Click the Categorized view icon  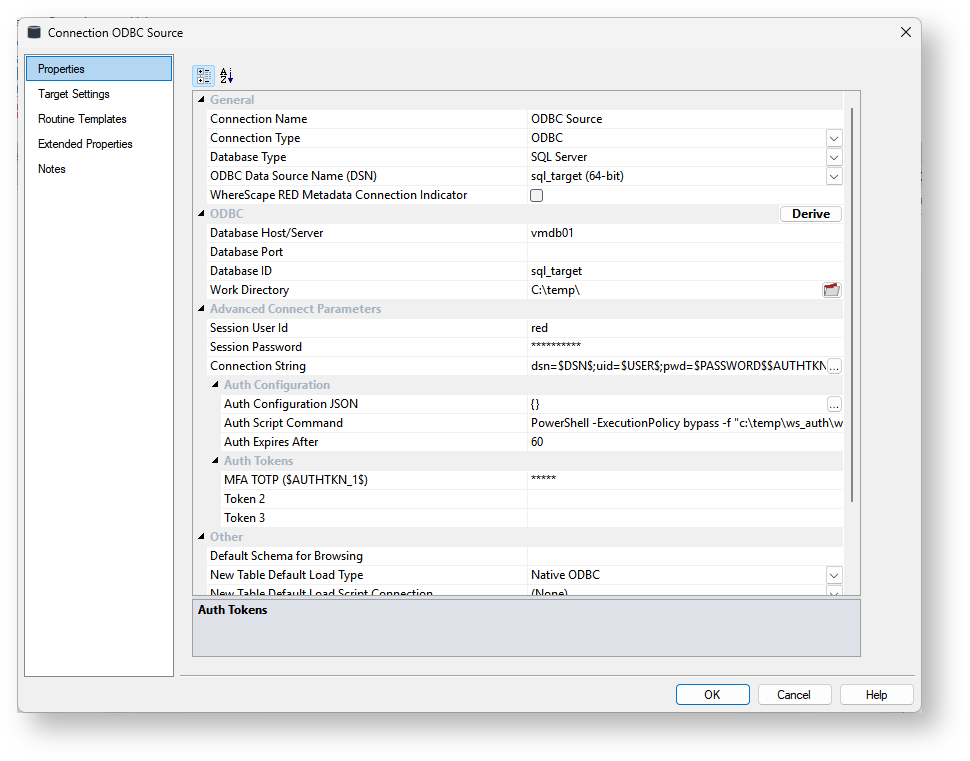pos(203,75)
